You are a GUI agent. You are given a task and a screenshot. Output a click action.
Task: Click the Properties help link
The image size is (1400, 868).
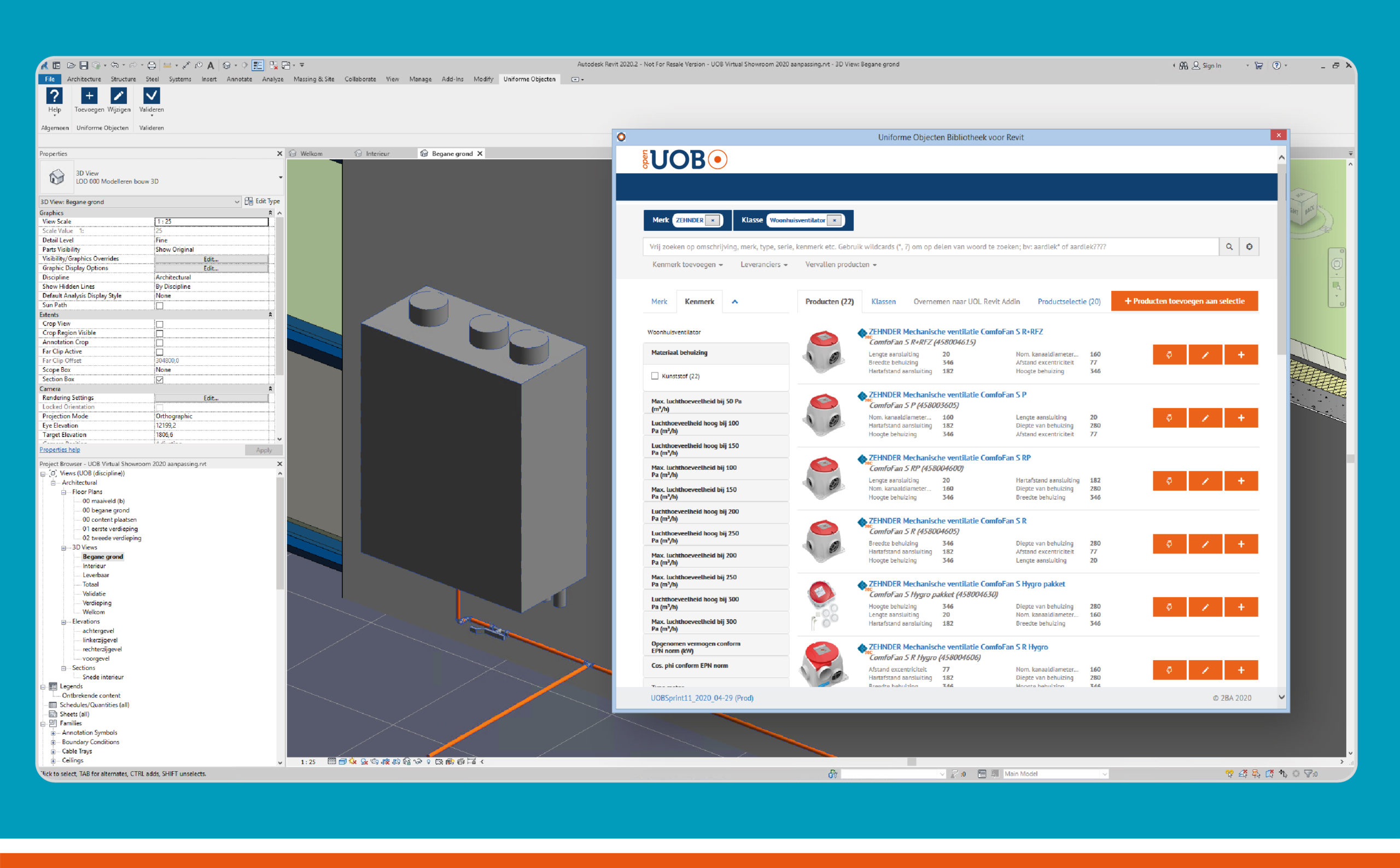coord(60,450)
